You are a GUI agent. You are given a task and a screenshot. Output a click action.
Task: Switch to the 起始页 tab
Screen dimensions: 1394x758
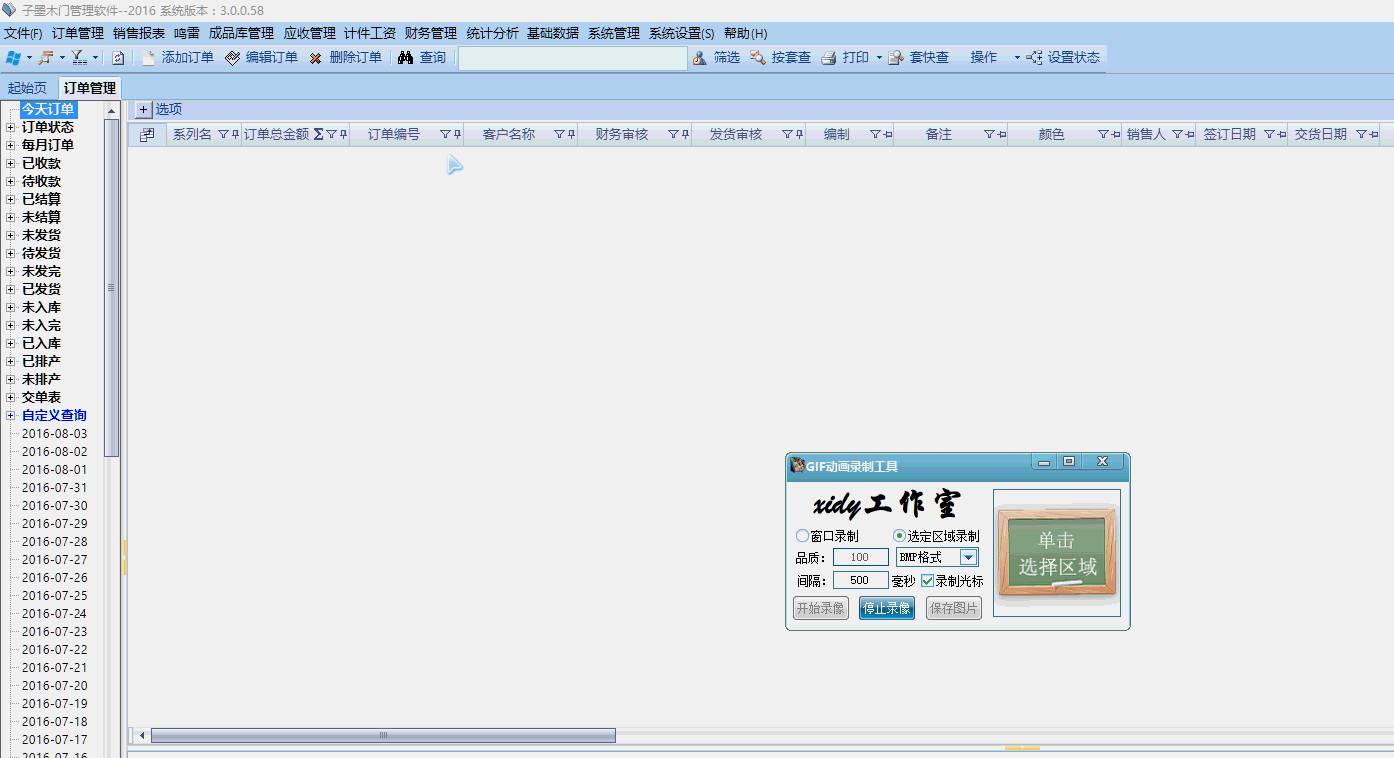click(x=27, y=88)
